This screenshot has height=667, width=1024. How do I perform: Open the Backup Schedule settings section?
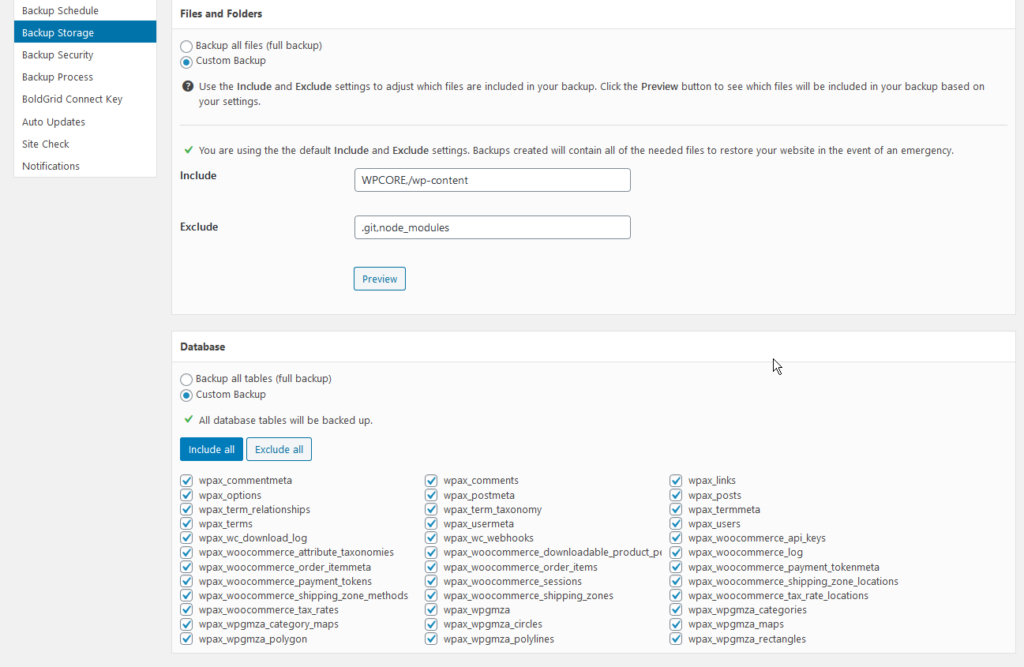[x=60, y=11]
